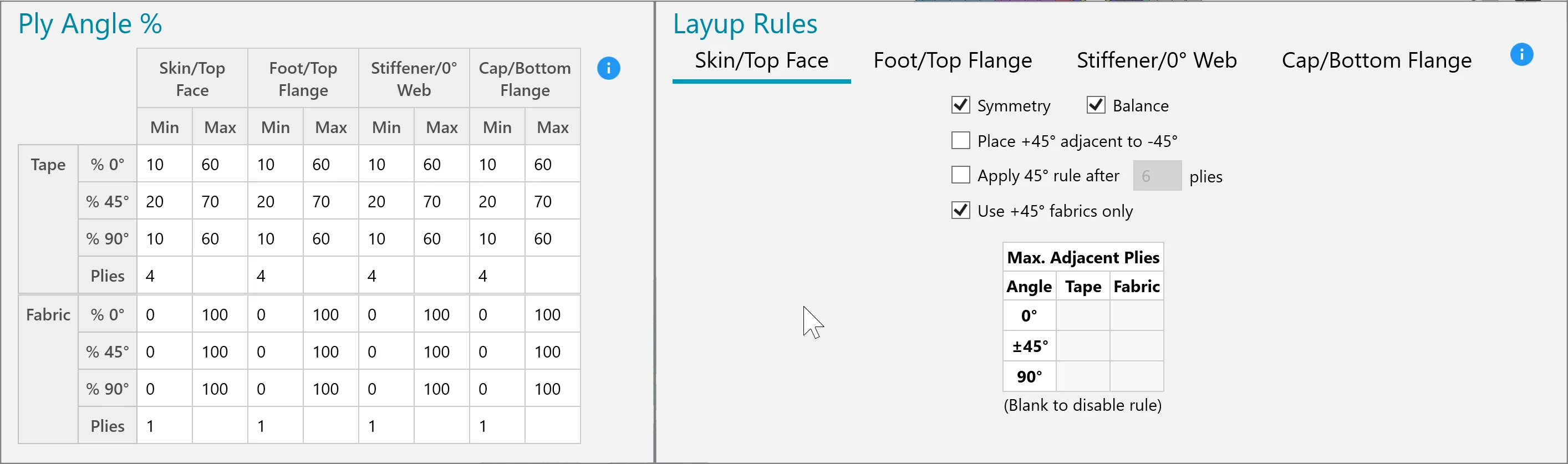The image size is (1568, 464).
Task: Uncheck the Balance checkbox
Action: (x=1096, y=105)
